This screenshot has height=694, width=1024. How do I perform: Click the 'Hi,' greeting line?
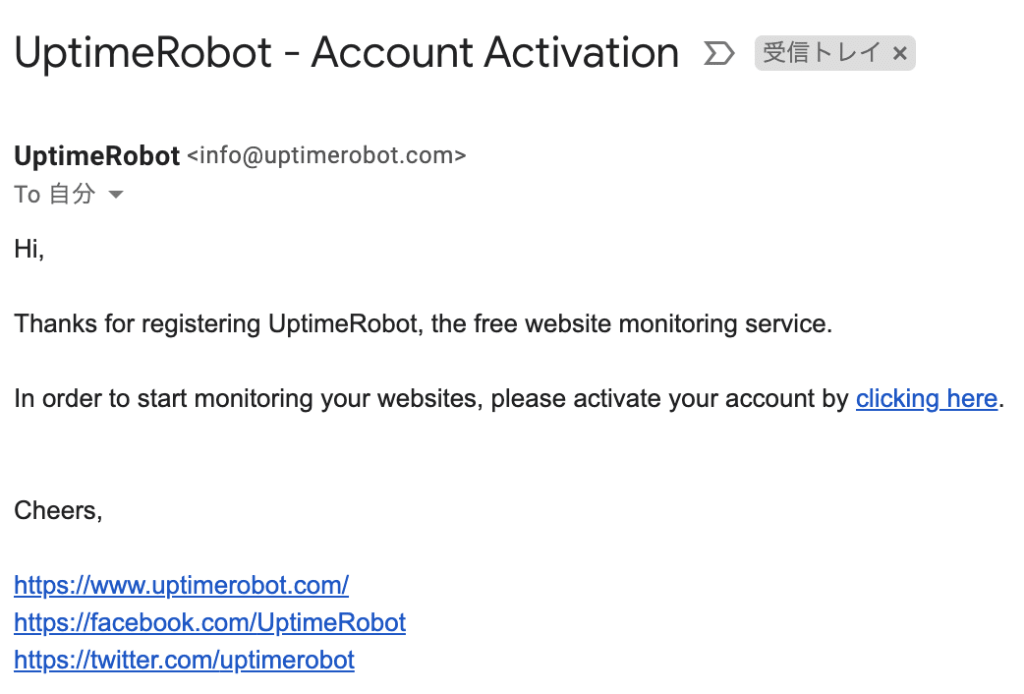pos(29,249)
